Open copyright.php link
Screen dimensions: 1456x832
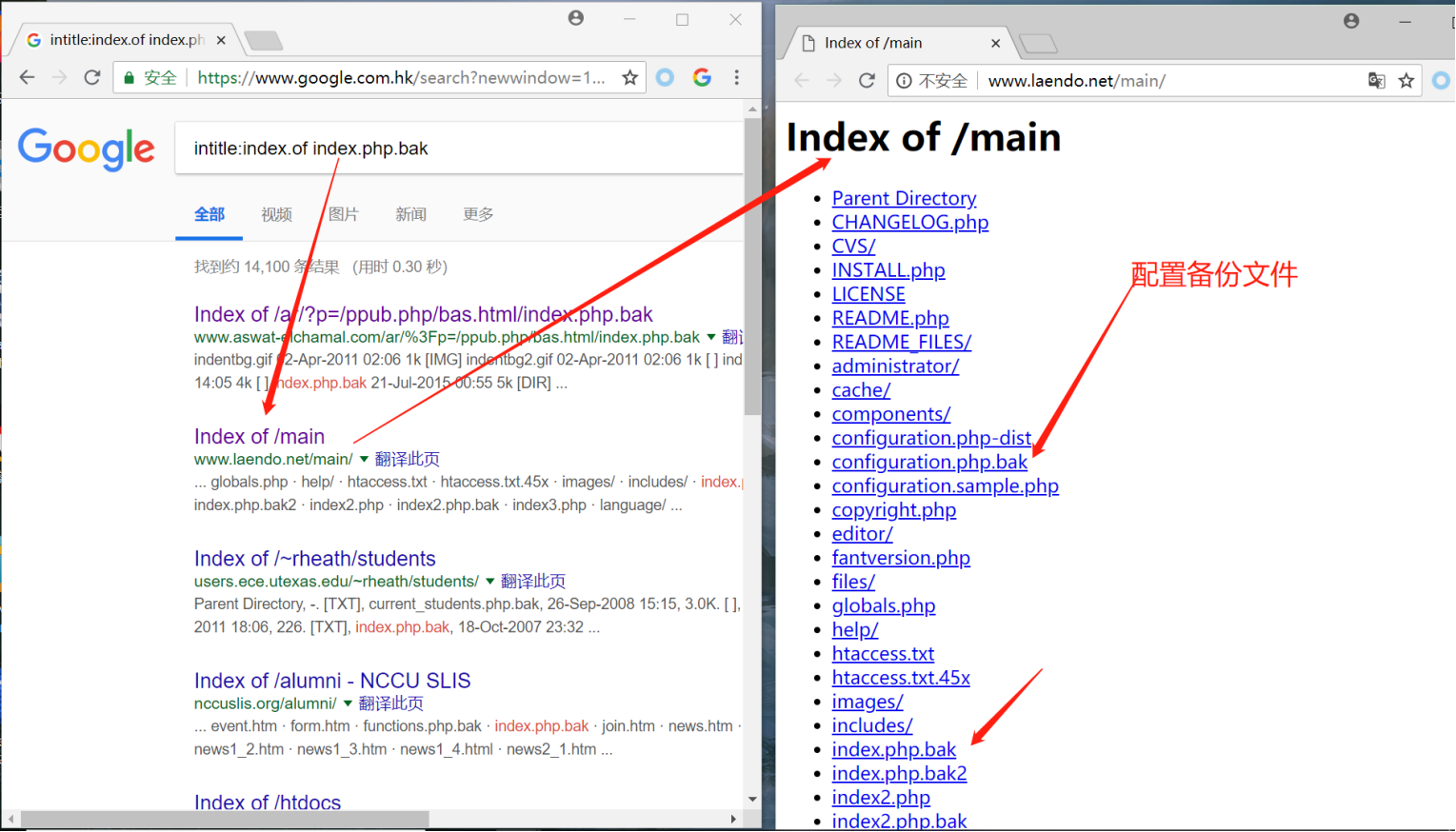coord(894,510)
